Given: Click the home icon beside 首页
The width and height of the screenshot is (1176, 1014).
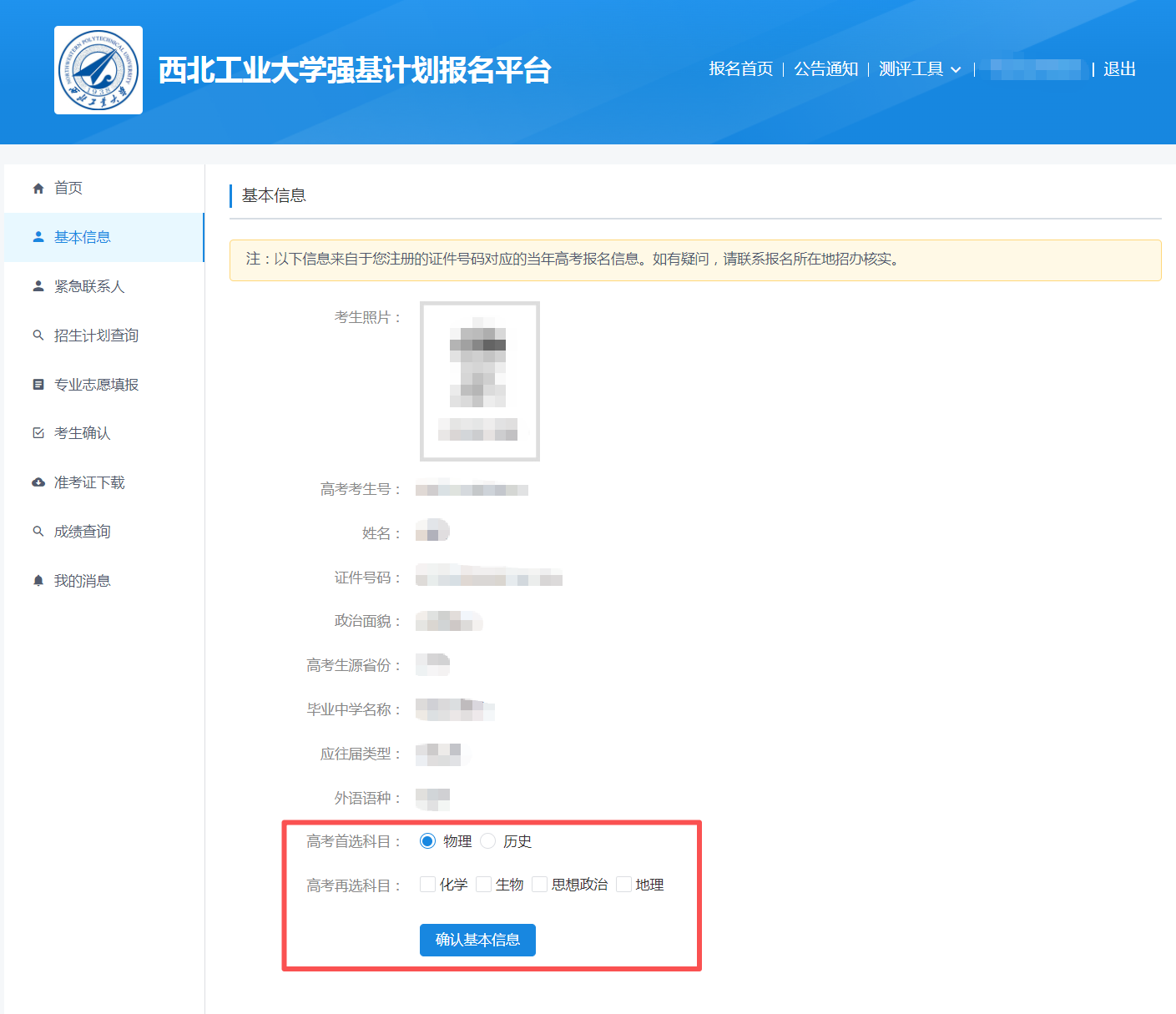Looking at the screenshot, I should [x=38, y=189].
